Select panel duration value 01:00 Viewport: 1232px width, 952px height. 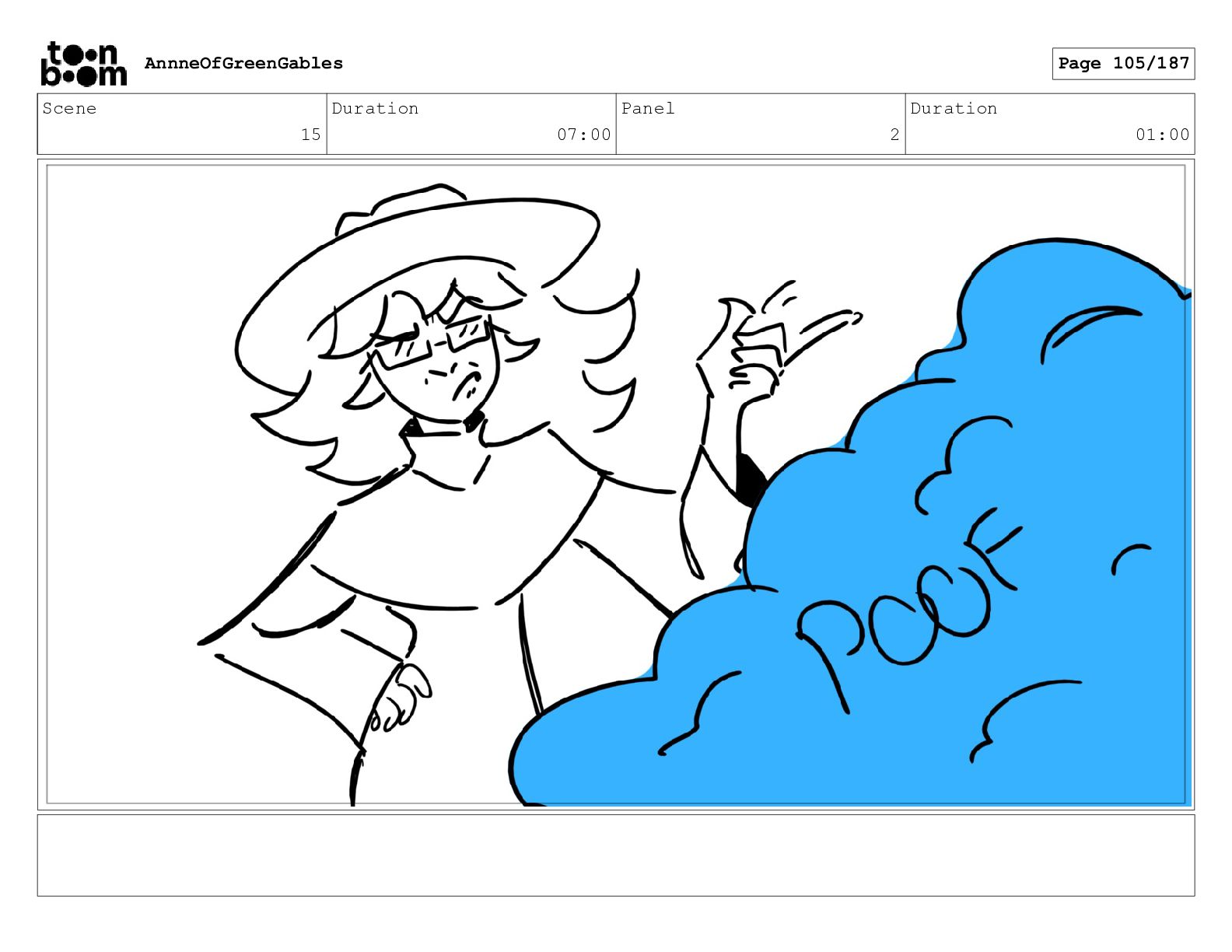coord(1162,135)
